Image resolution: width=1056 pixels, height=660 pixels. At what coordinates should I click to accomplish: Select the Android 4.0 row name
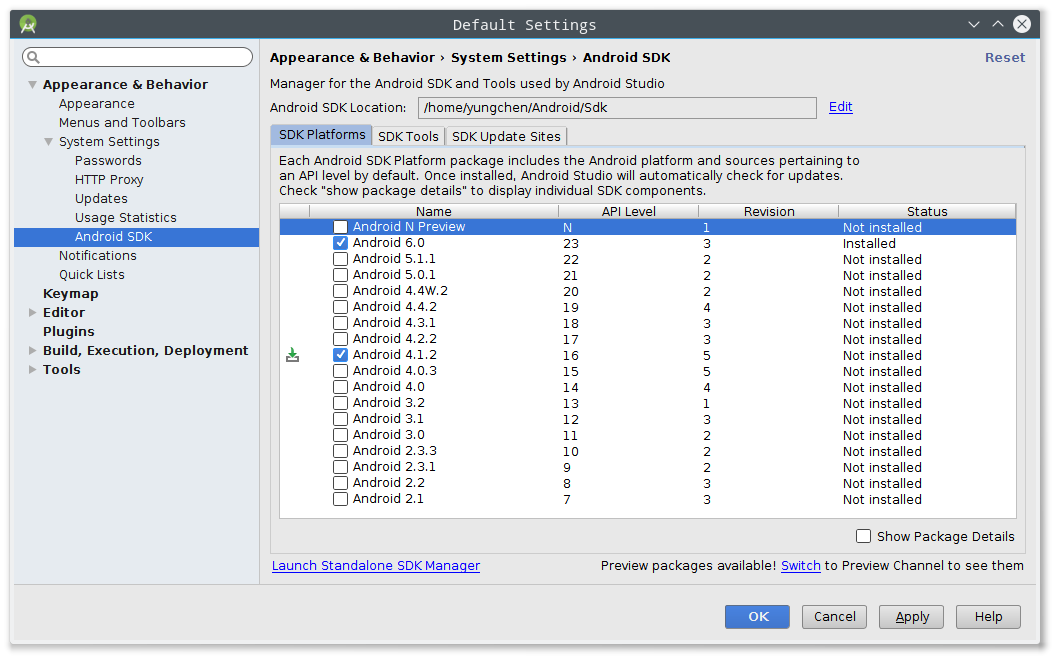[389, 387]
